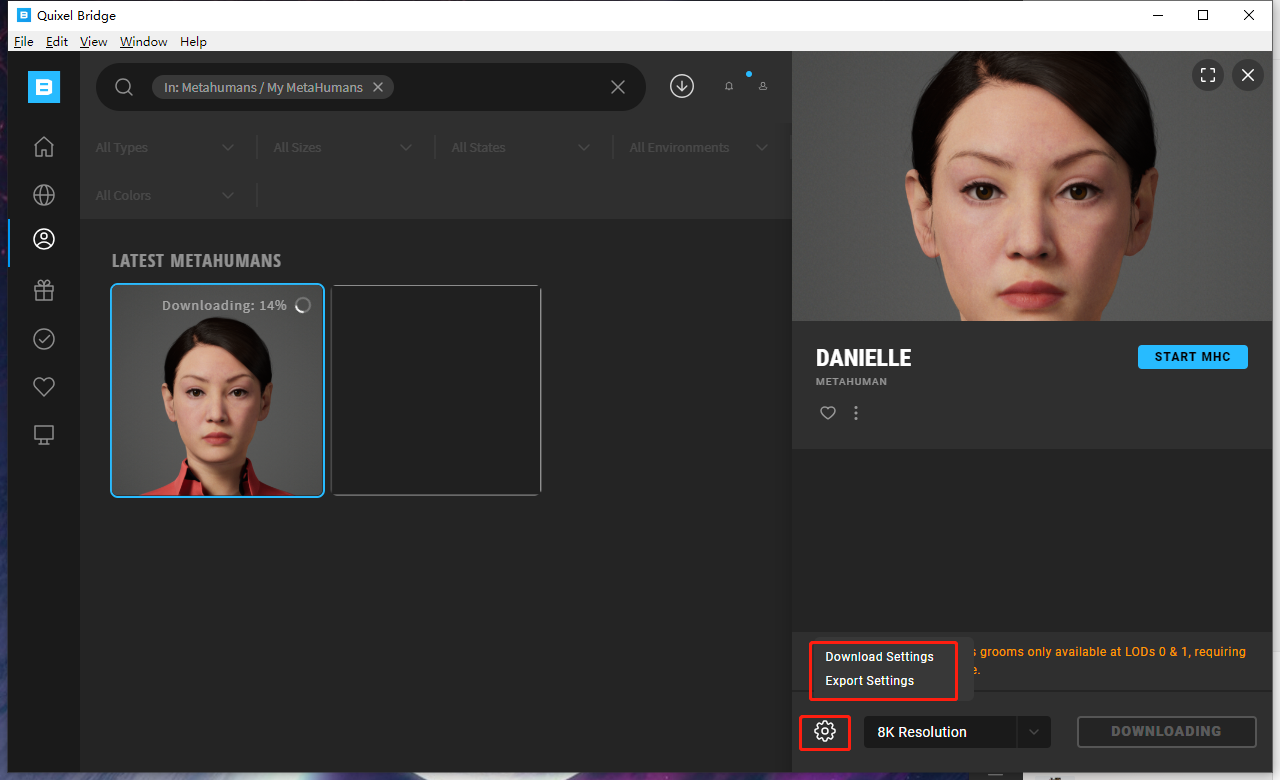
Task: Click the resolution dropdown chevron arrow
Action: [1034, 732]
